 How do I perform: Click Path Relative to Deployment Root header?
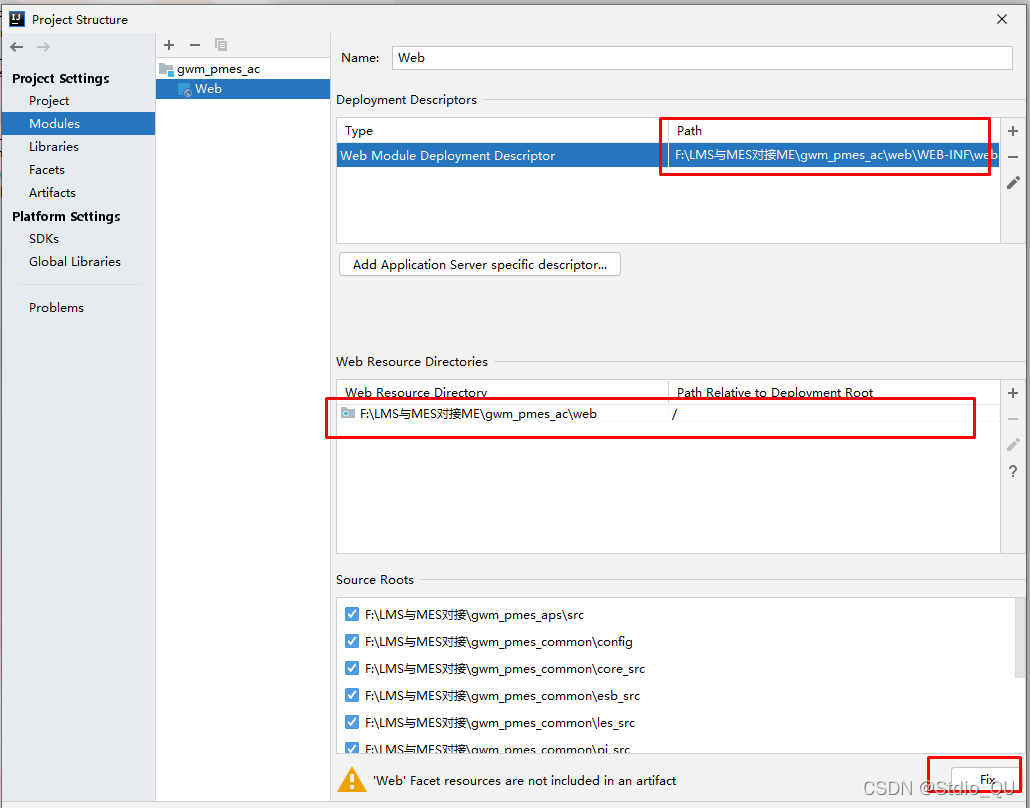834,392
